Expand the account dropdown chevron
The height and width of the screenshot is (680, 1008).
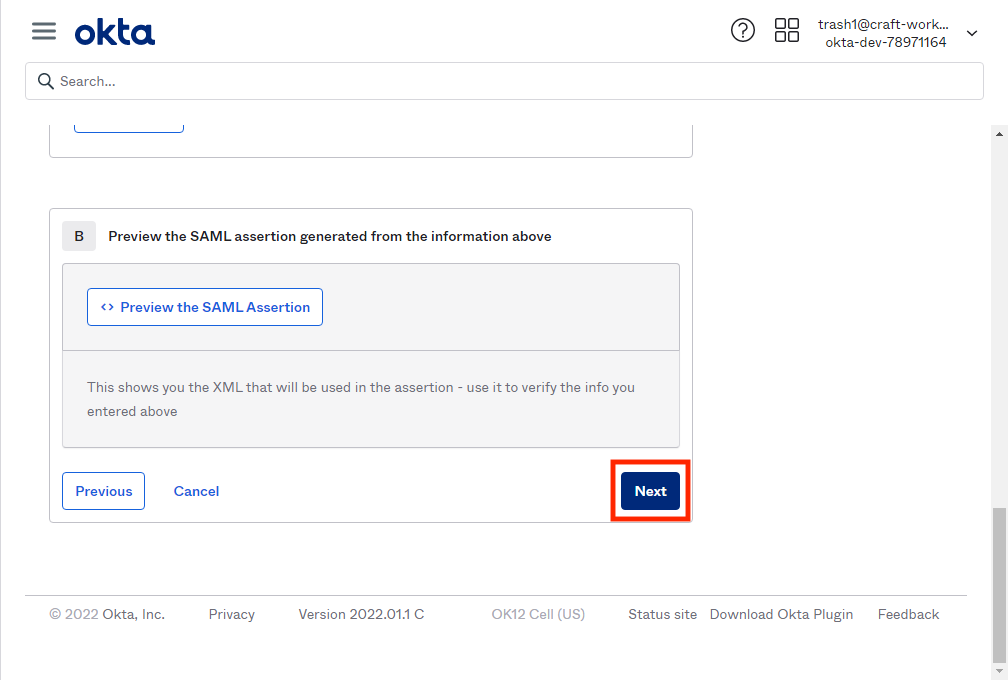pyautogui.click(x=972, y=33)
